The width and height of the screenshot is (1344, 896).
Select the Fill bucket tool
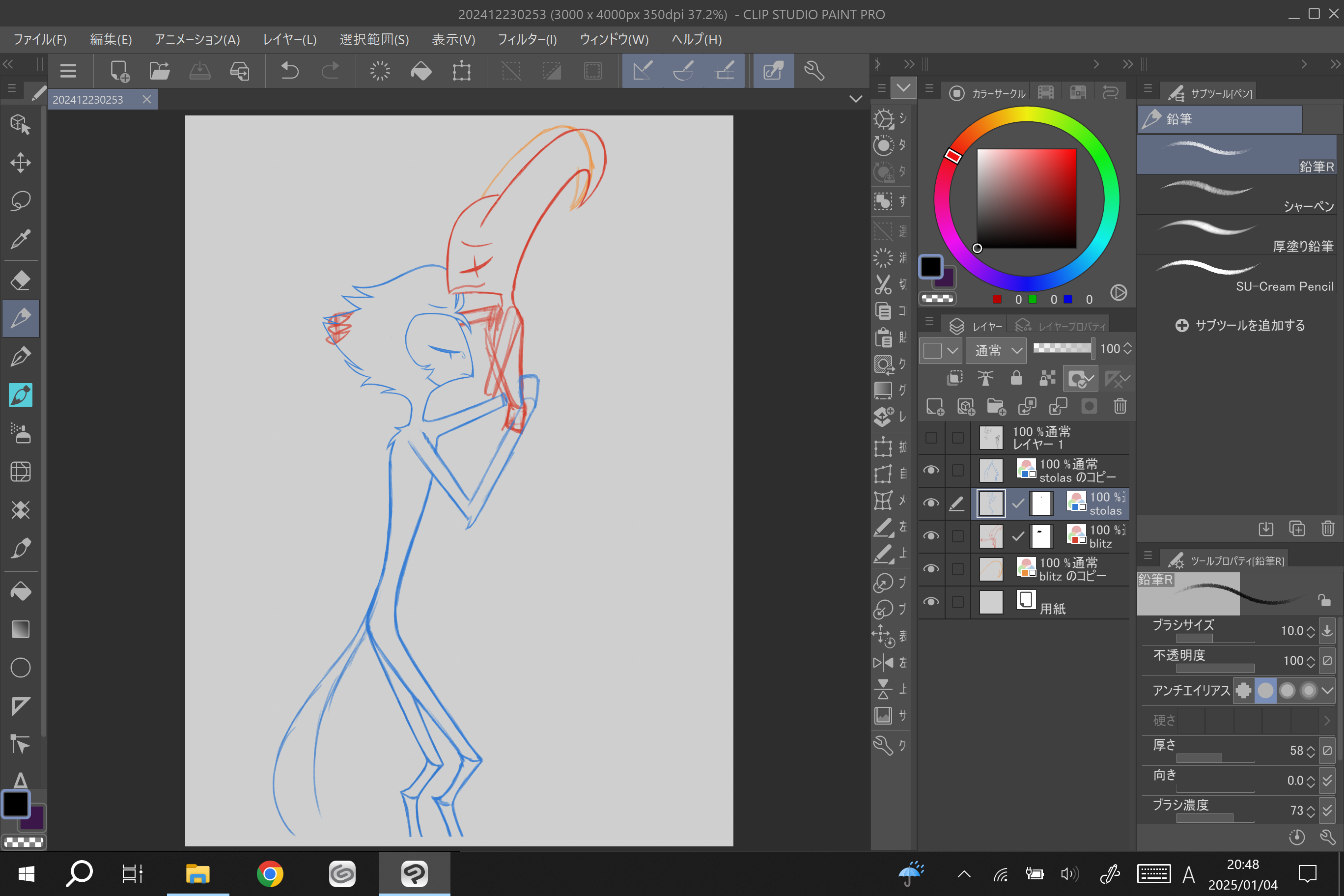[x=21, y=591]
